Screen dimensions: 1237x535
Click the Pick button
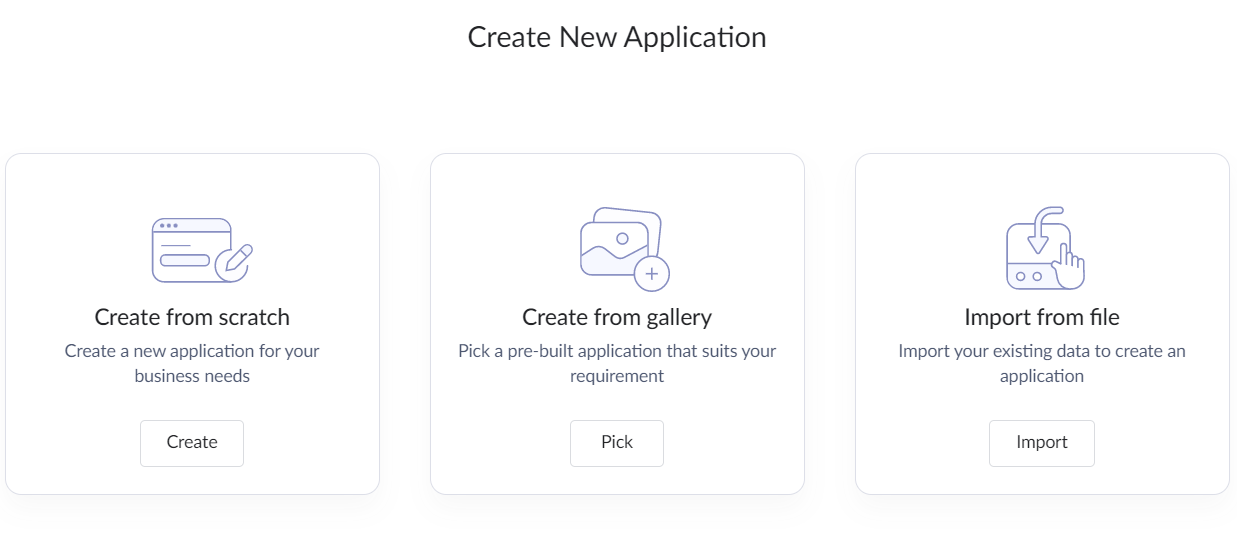[x=617, y=443]
